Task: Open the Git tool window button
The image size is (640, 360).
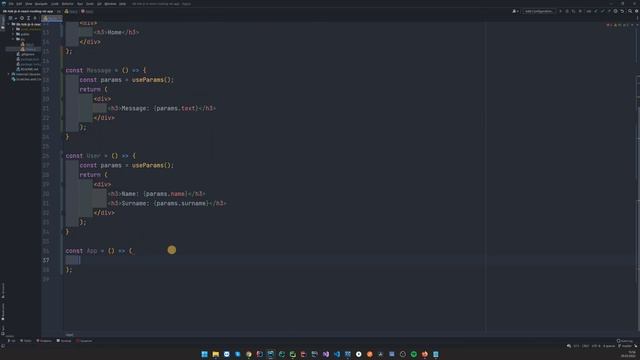Action: pyautogui.click(x=12, y=341)
